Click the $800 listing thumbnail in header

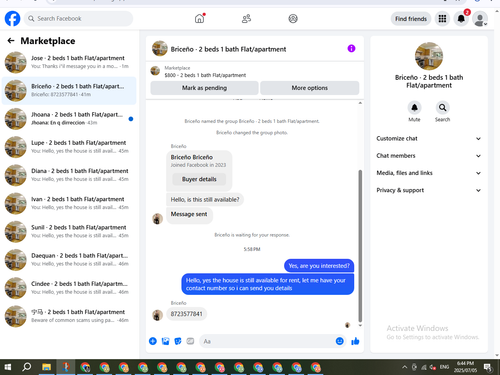click(x=155, y=71)
